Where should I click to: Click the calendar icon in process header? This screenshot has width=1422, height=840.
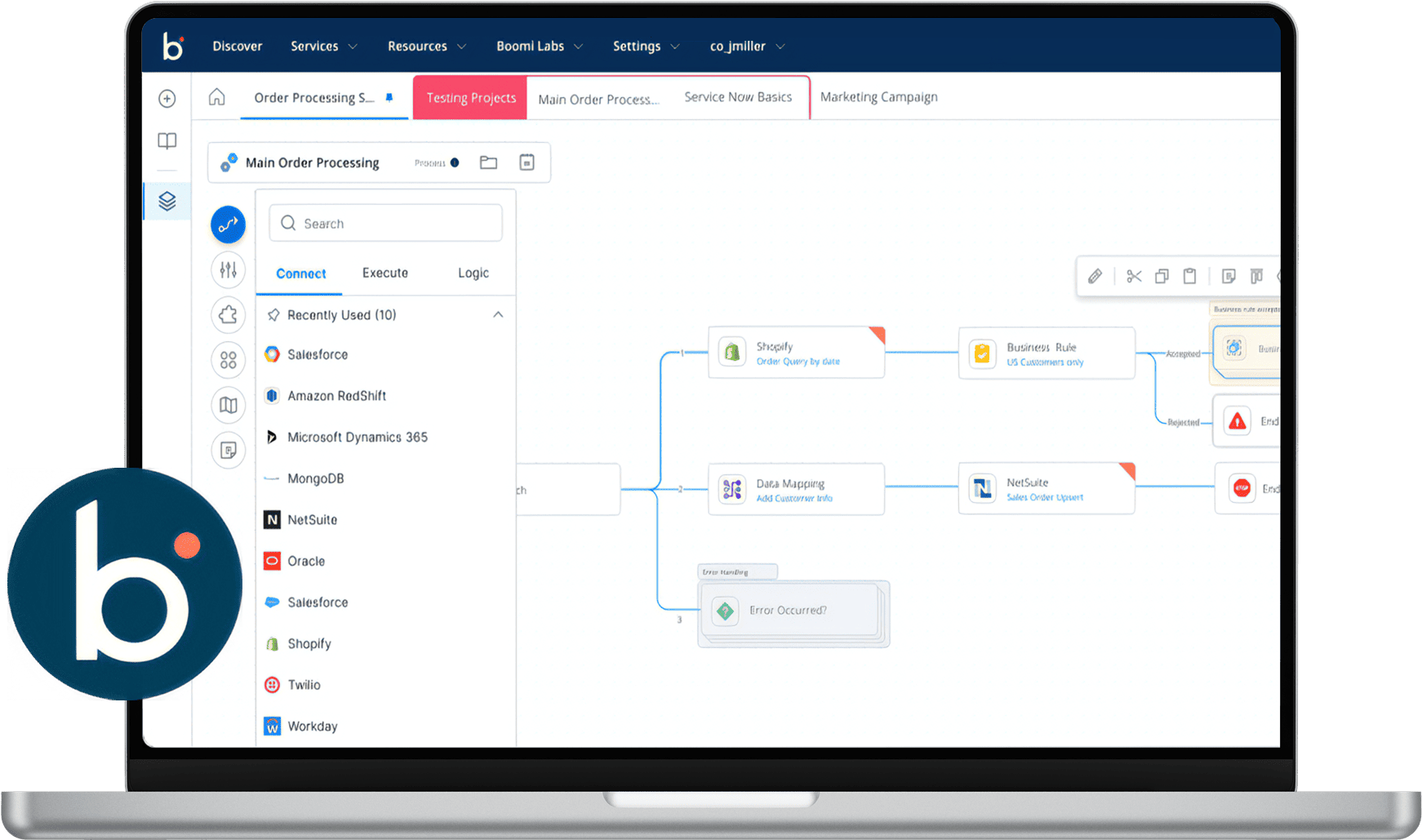527,162
